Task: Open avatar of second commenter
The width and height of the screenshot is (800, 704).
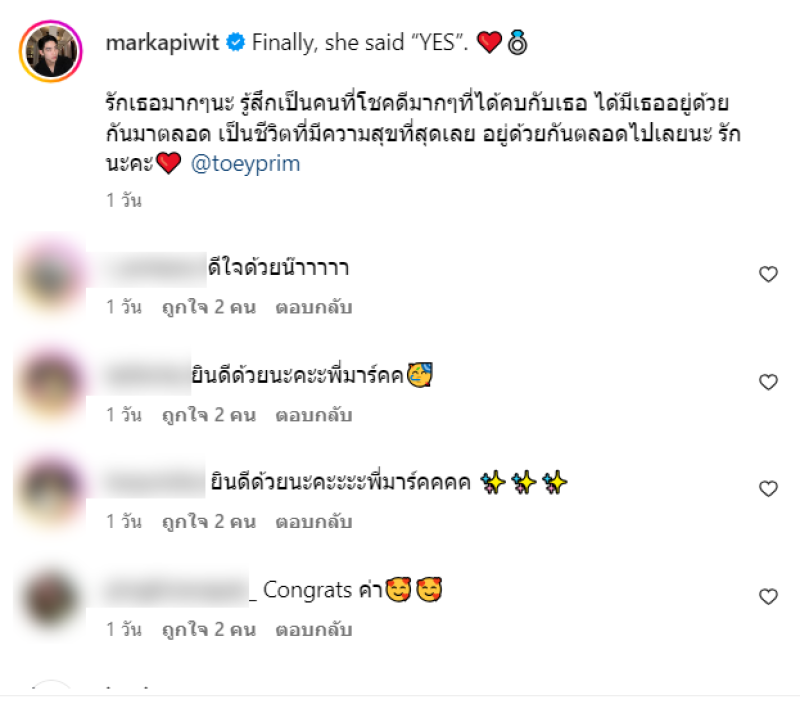Action: click(x=50, y=383)
